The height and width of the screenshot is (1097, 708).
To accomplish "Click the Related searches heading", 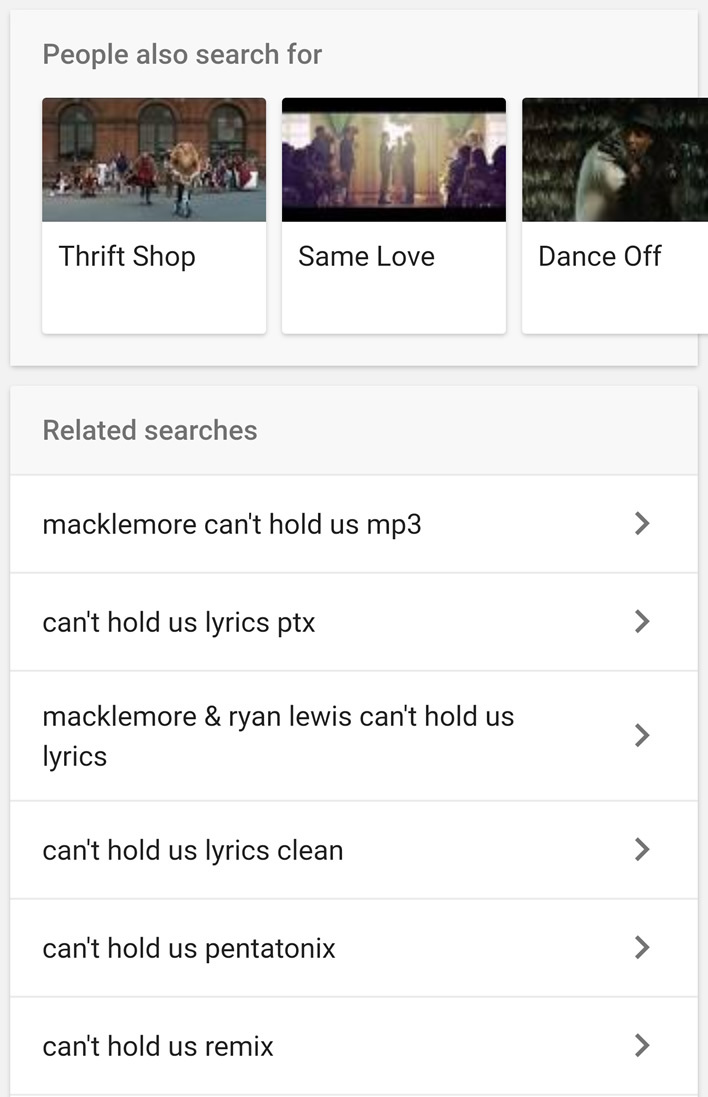I will 150,430.
